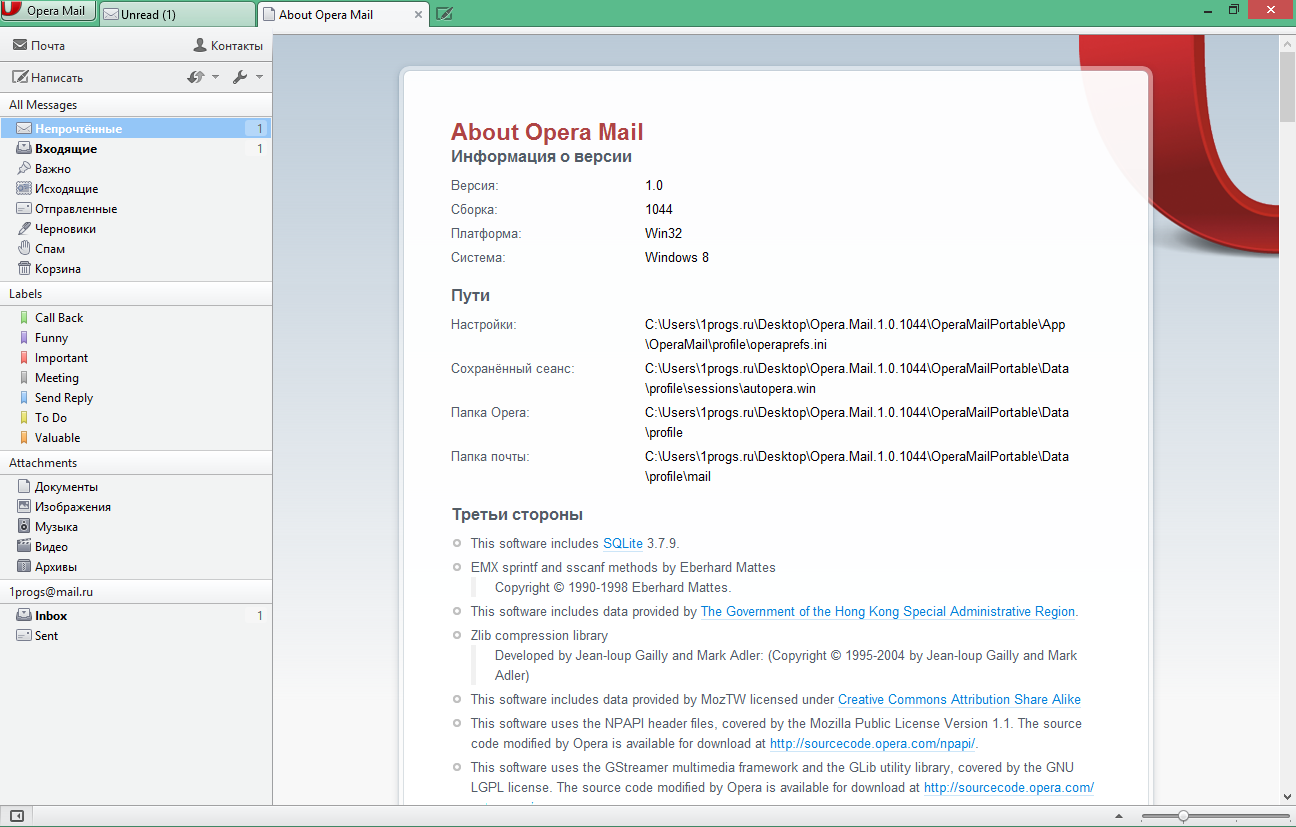
Task: Show Архивы attachments
Action: click(136, 567)
